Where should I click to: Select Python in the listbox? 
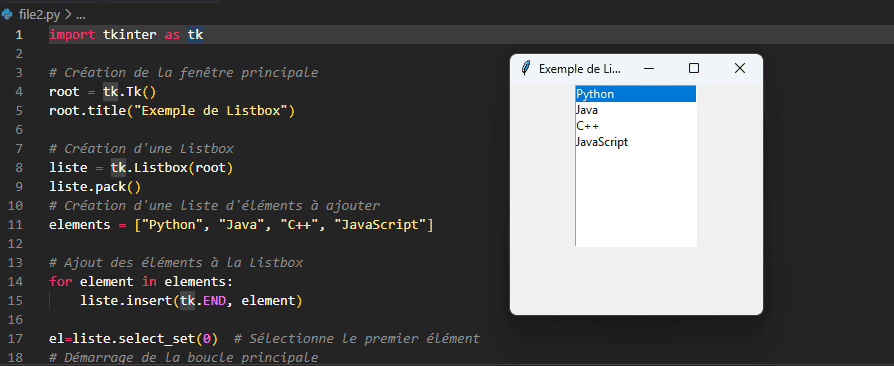636,94
